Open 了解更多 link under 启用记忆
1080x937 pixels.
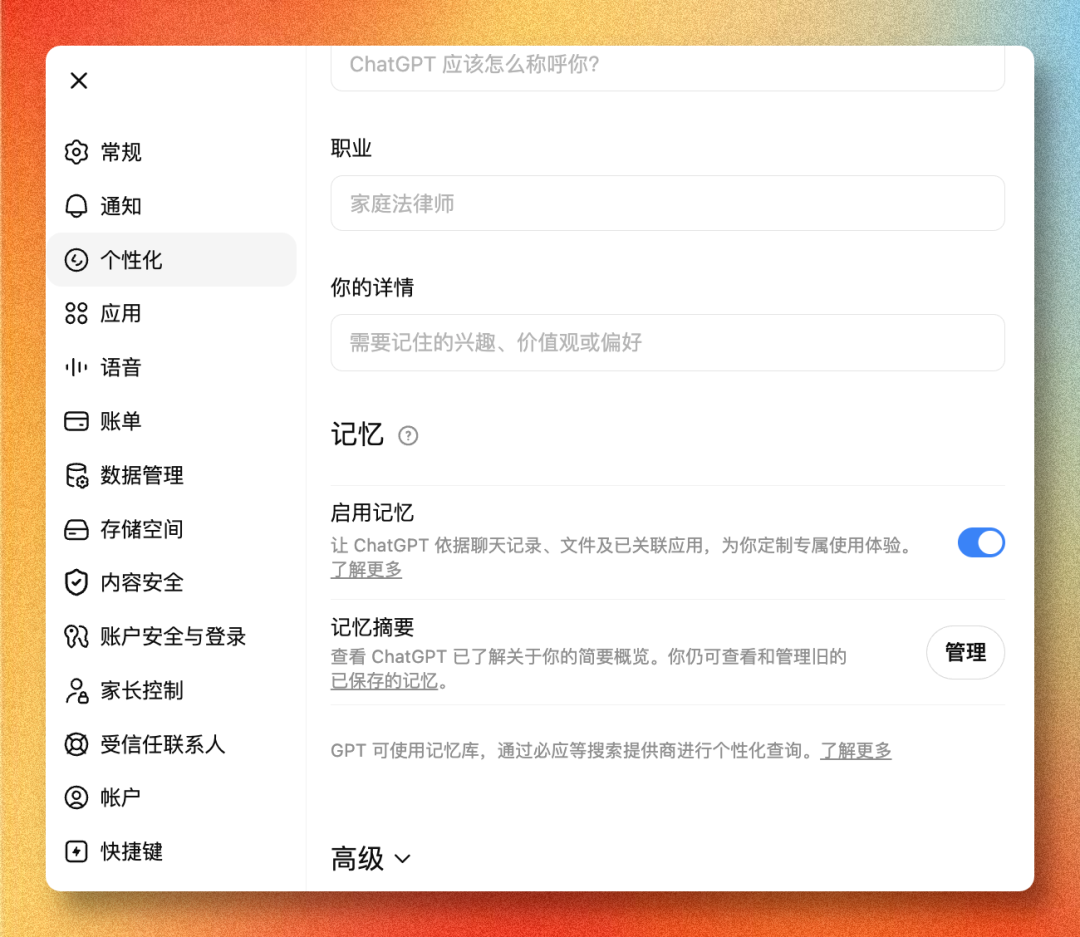366,570
